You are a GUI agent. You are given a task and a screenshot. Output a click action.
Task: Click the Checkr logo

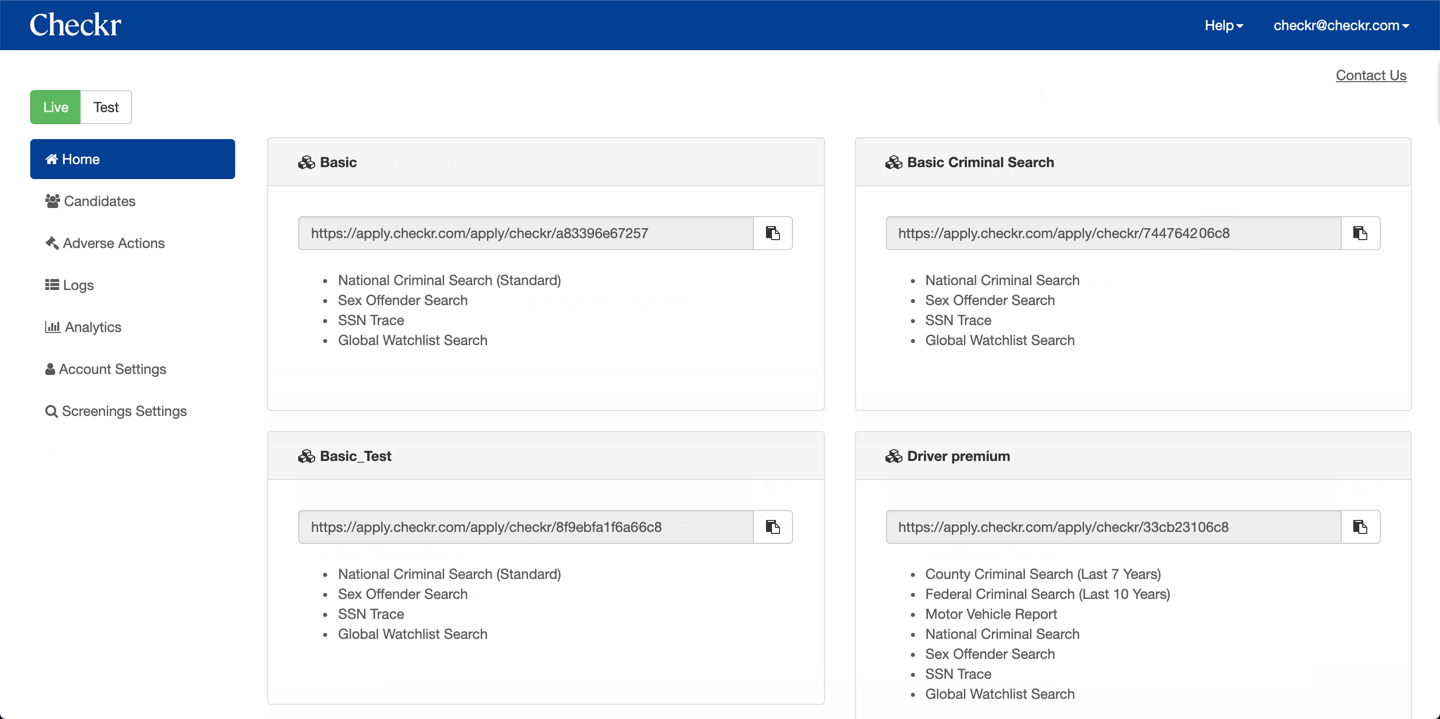[x=75, y=25]
